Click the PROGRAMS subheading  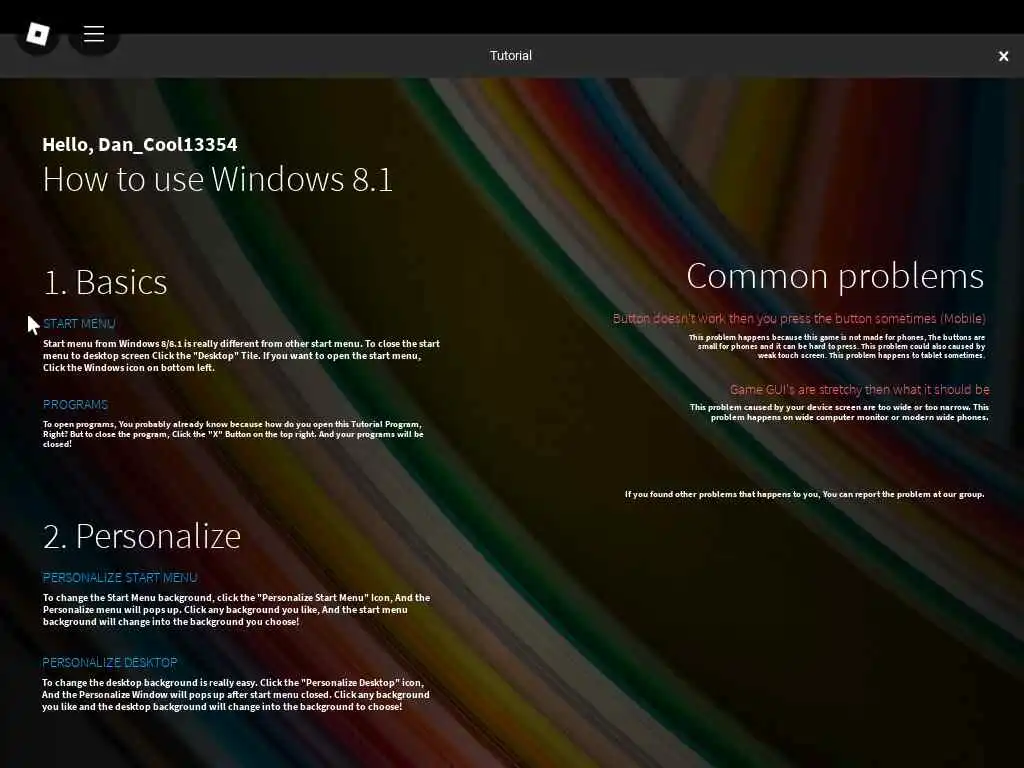pyautogui.click(x=75, y=404)
